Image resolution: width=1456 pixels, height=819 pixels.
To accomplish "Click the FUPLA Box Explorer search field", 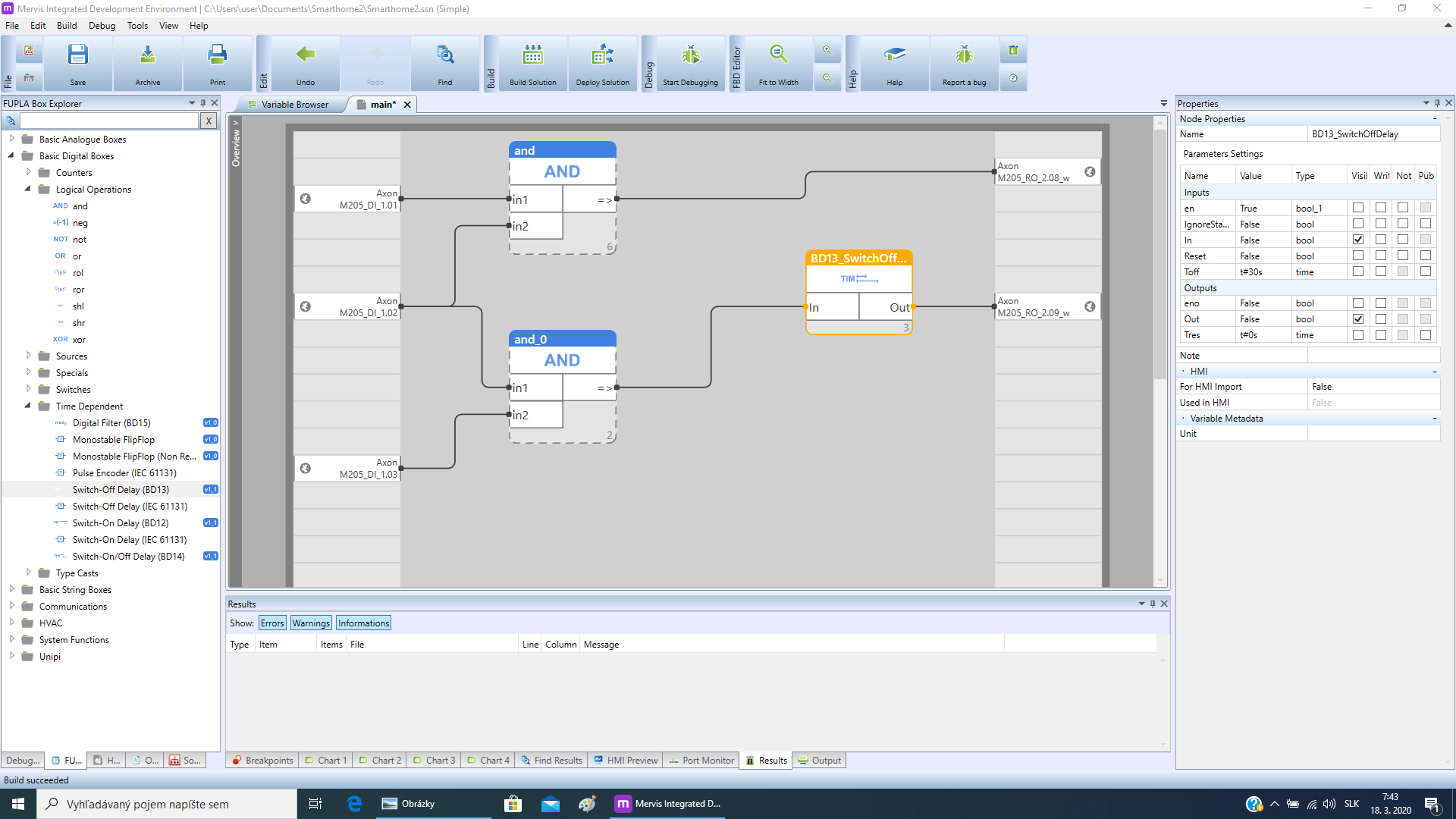I will (x=109, y=121).
